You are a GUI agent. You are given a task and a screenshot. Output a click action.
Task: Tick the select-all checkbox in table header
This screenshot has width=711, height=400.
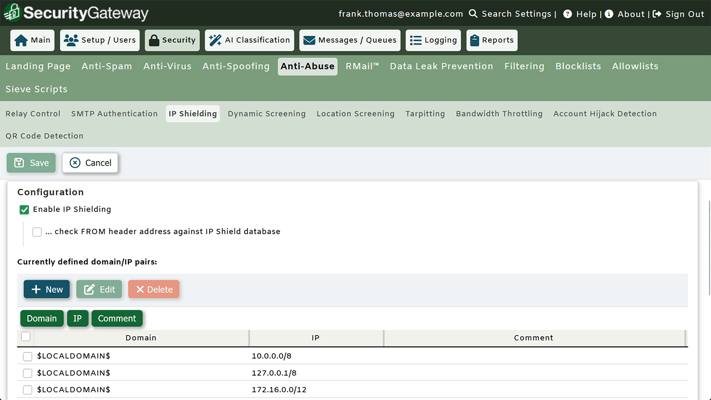coord(26,337)
